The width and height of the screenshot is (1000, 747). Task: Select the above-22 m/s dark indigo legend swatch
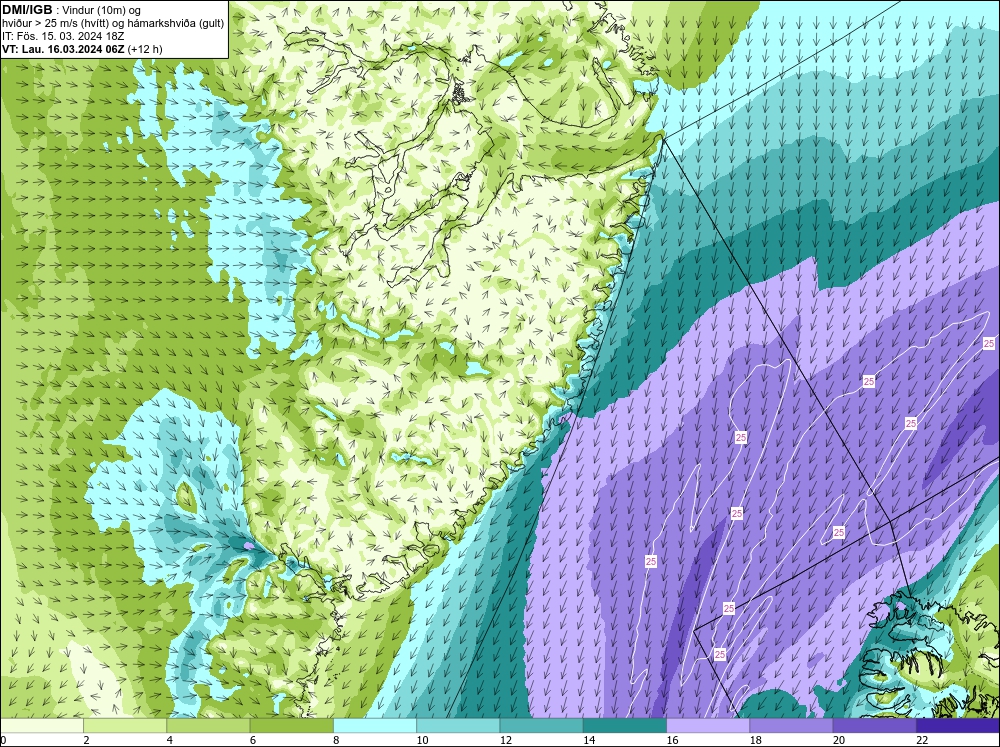(x=958, y=725)
